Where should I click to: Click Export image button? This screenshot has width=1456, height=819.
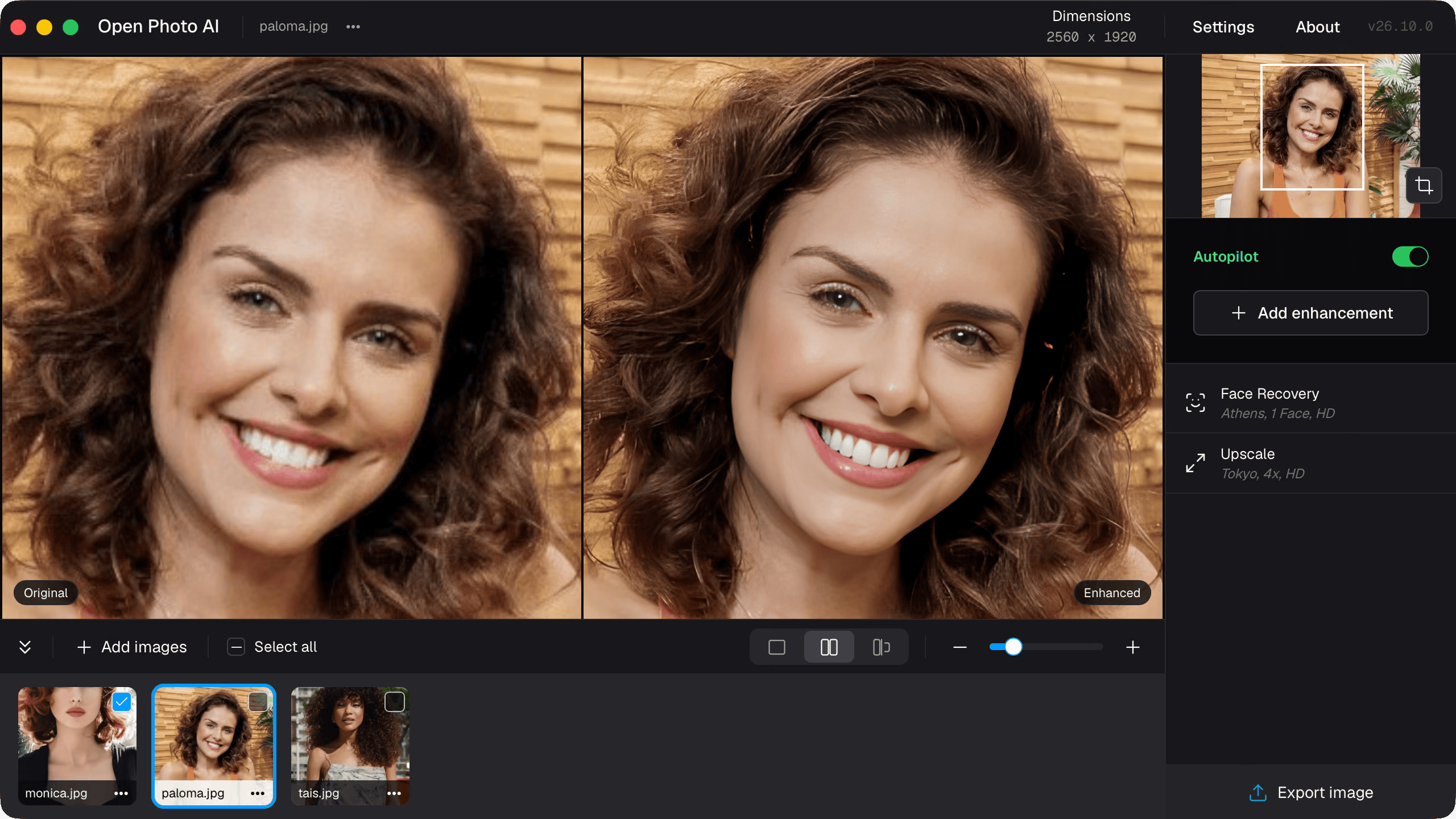click(1310, 792)
